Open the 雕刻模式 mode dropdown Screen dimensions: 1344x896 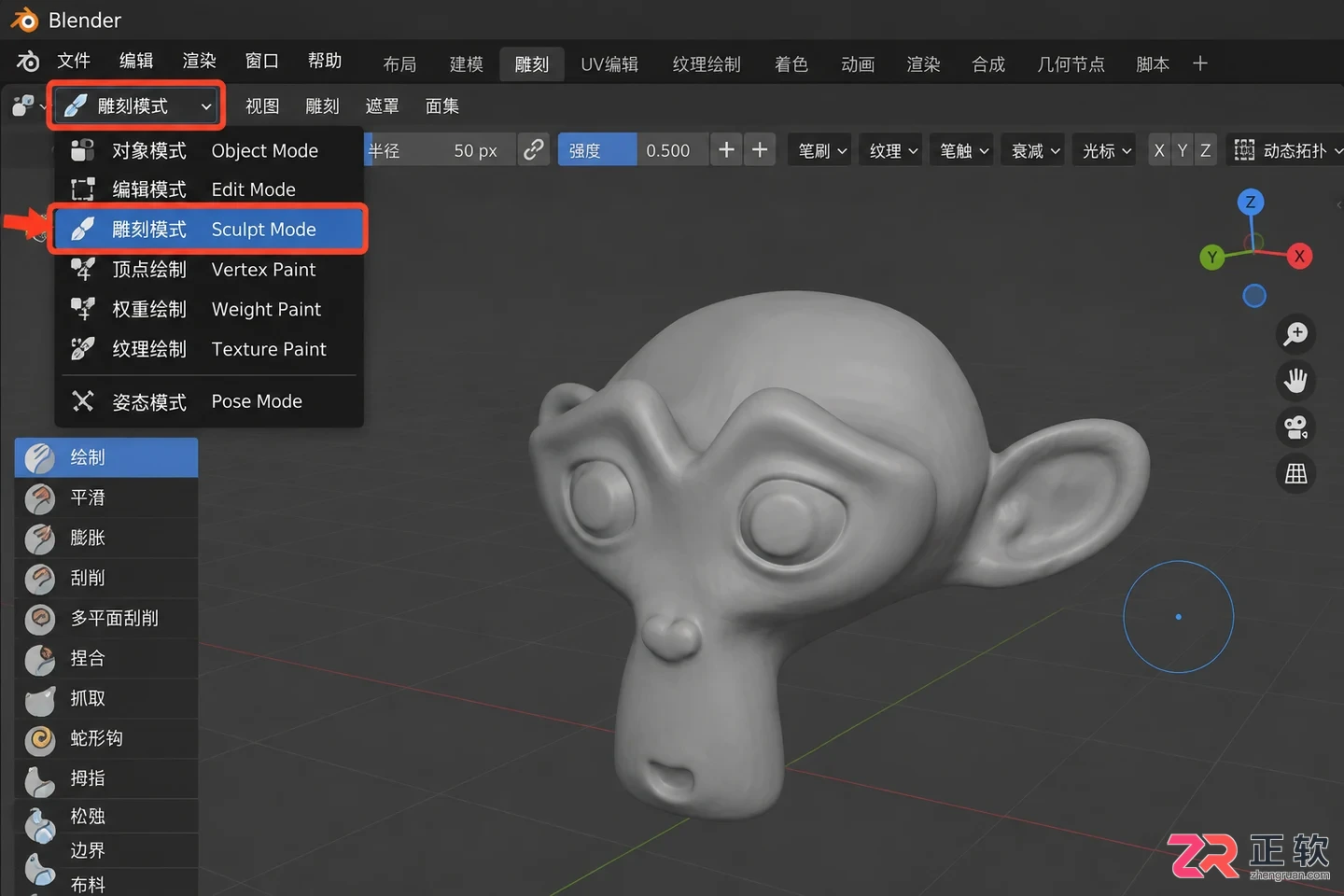pos(136,106)
